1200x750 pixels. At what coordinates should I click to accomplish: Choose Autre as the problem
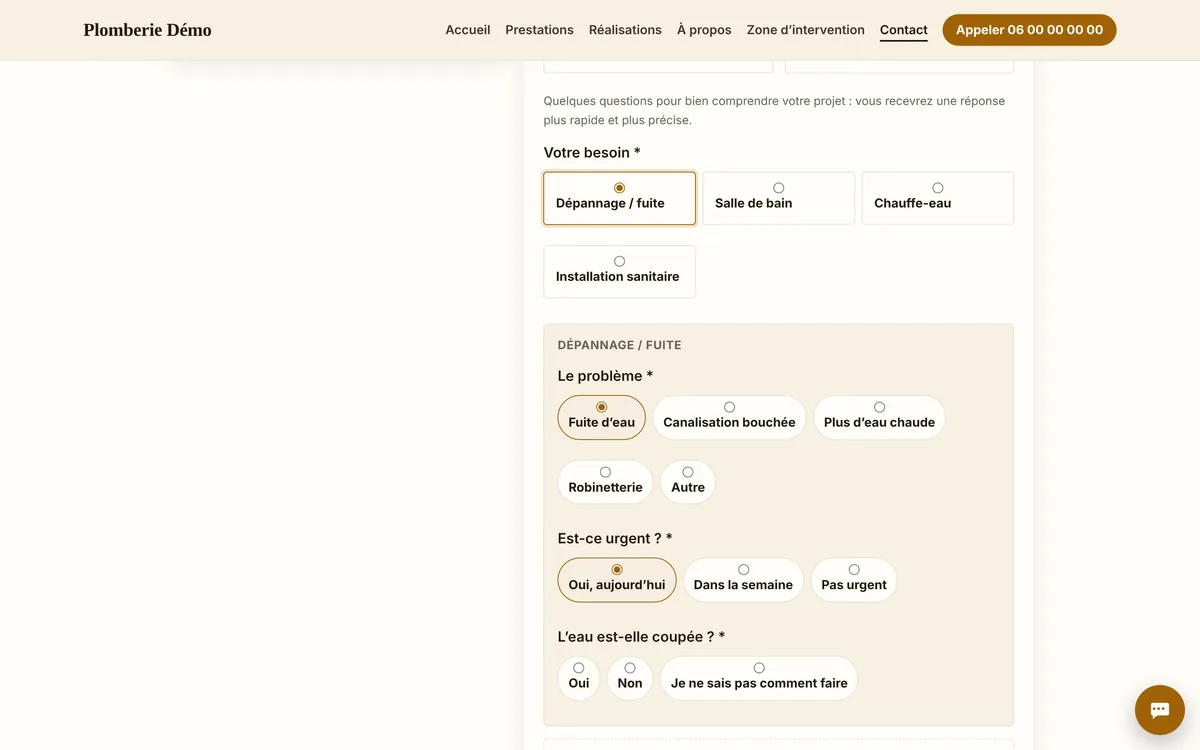click(688, 482)
